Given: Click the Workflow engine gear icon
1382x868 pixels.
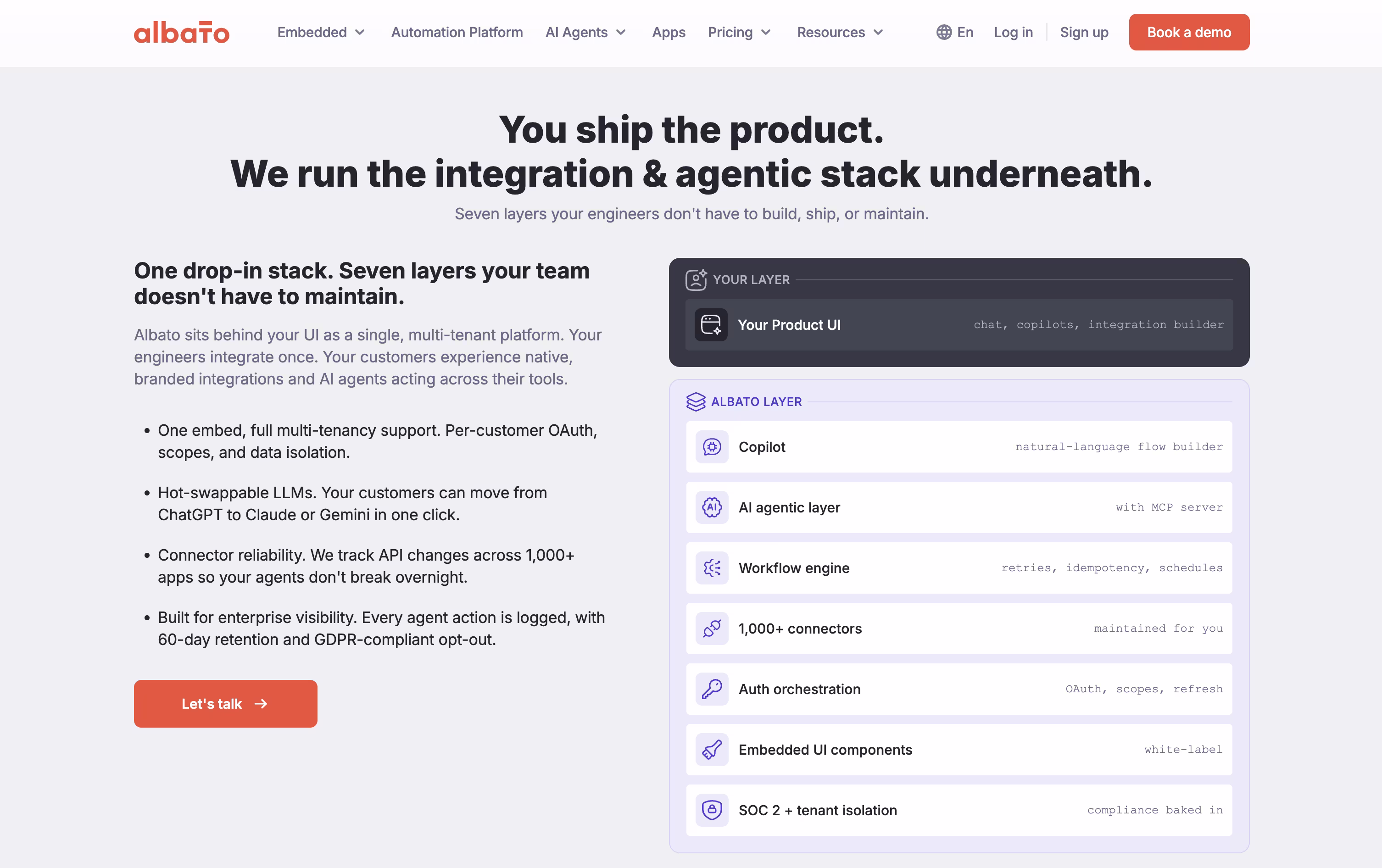Looking at the screenshot, I should coord(712,568).
